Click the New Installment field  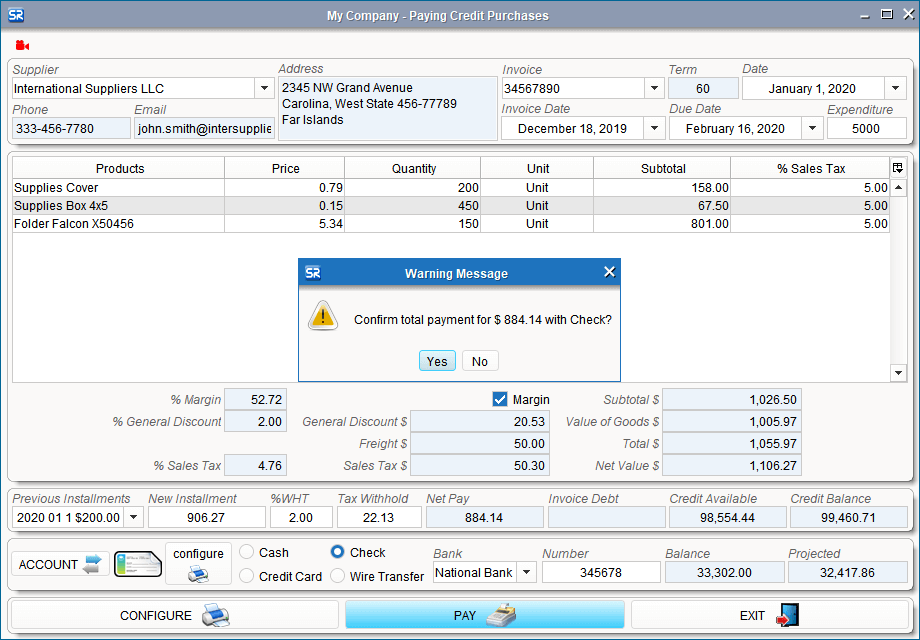click(x=207, y=517)
